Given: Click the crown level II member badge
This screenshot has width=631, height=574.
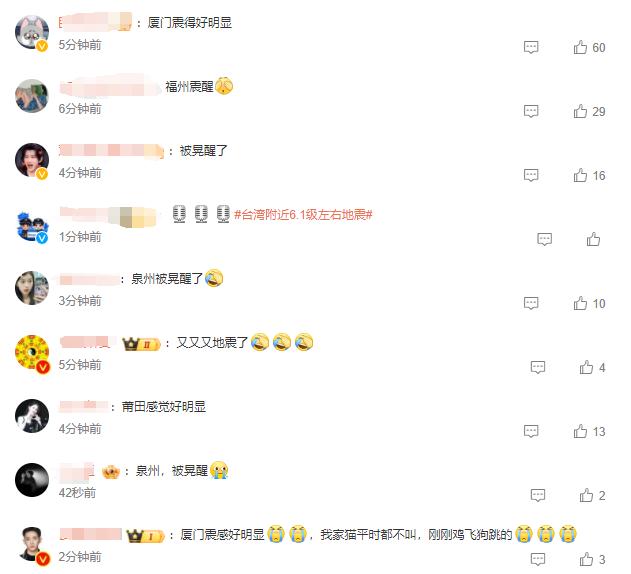Looking at the screenshot, I should tap(141, 344).
